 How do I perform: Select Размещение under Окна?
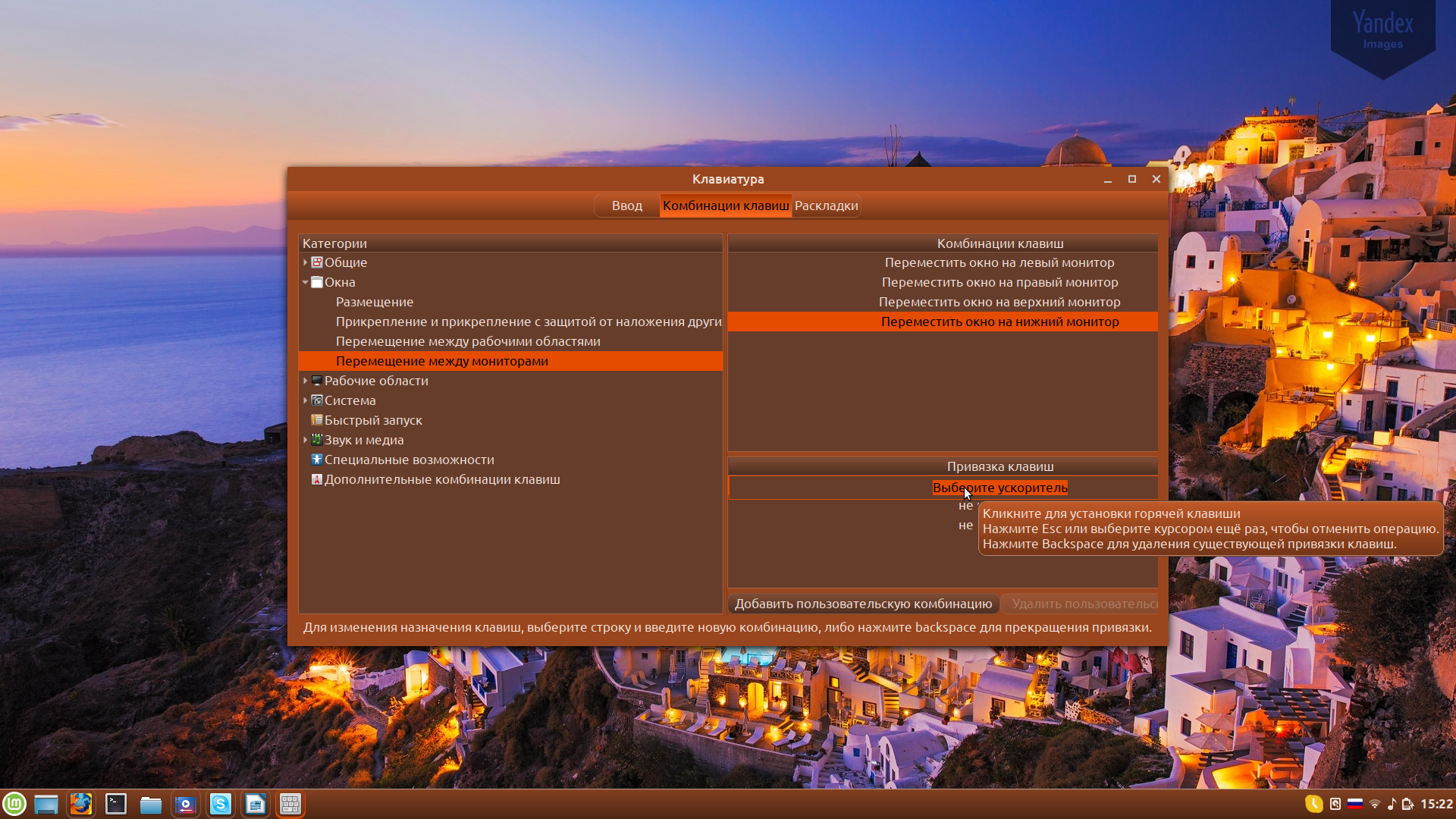click(375, 302)
